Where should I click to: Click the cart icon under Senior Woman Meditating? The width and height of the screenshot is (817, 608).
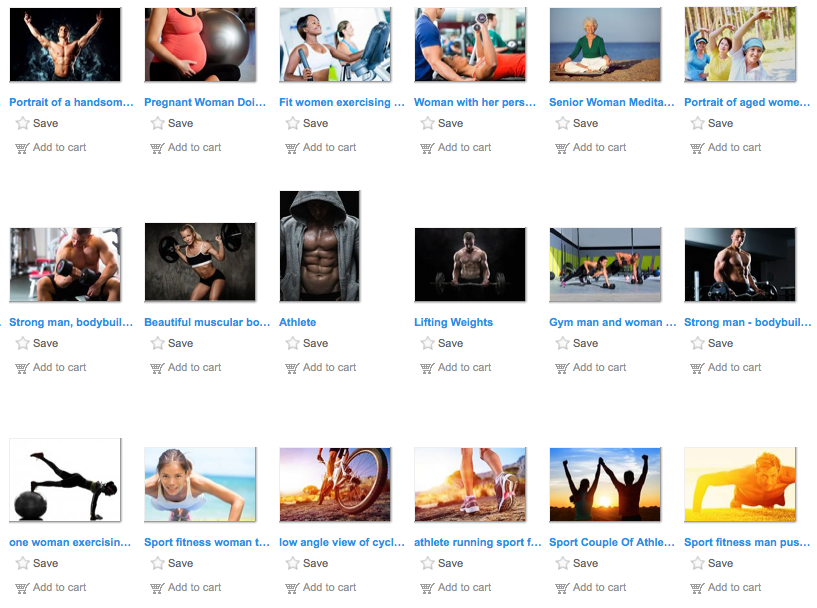(x=562, y=148)
